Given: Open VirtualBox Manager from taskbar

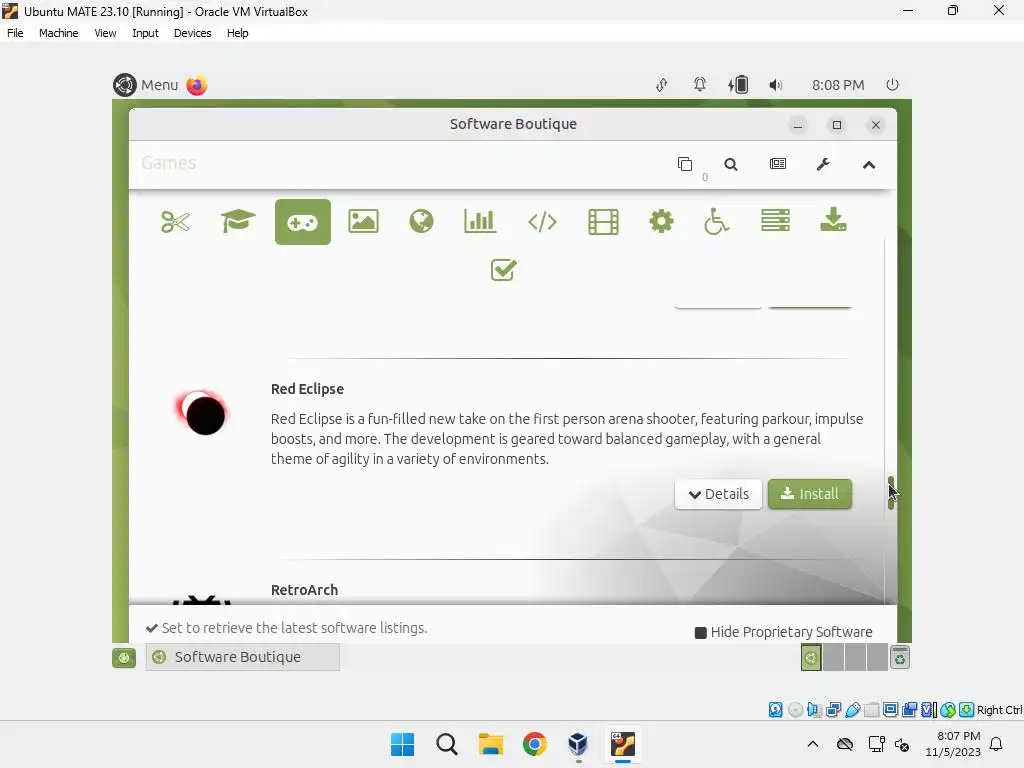Looking at the screenshot, I should (x=578, y=744).
